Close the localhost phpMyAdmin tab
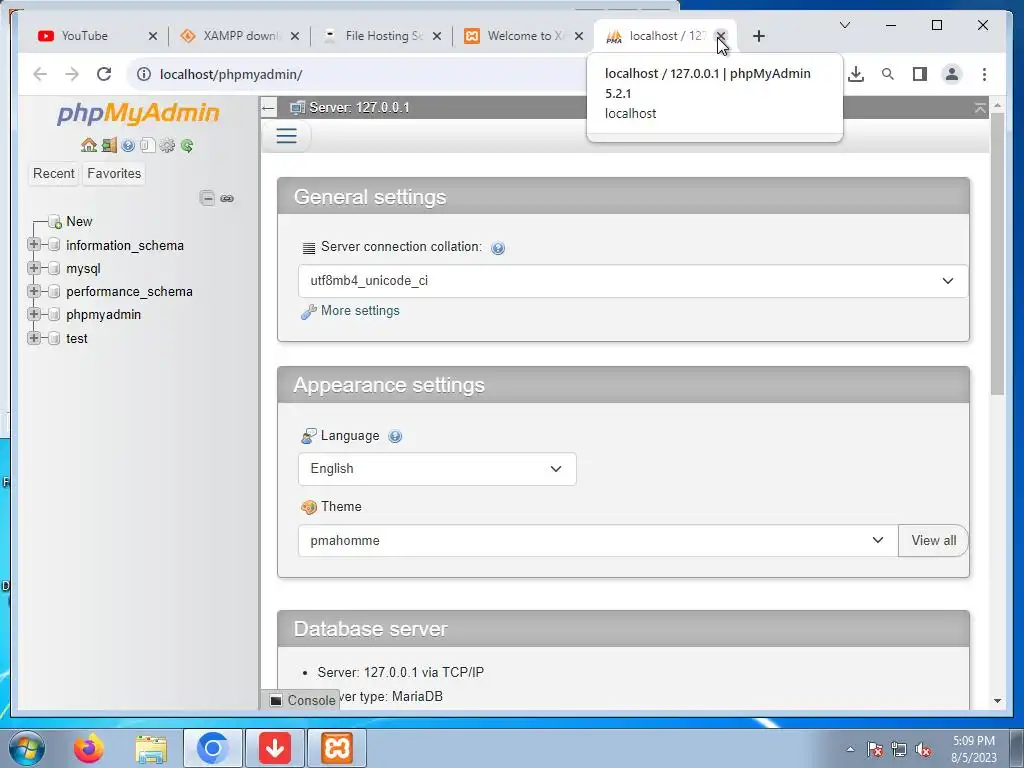The image size is (1024, 768). 720,35
